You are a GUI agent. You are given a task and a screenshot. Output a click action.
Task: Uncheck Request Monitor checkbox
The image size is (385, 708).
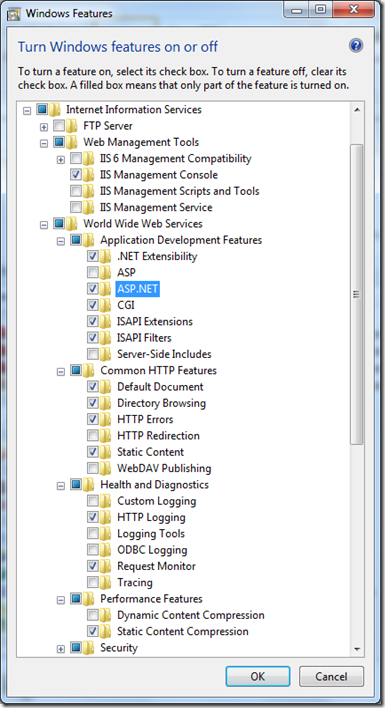pyautogui.click(x=93, y=566)
